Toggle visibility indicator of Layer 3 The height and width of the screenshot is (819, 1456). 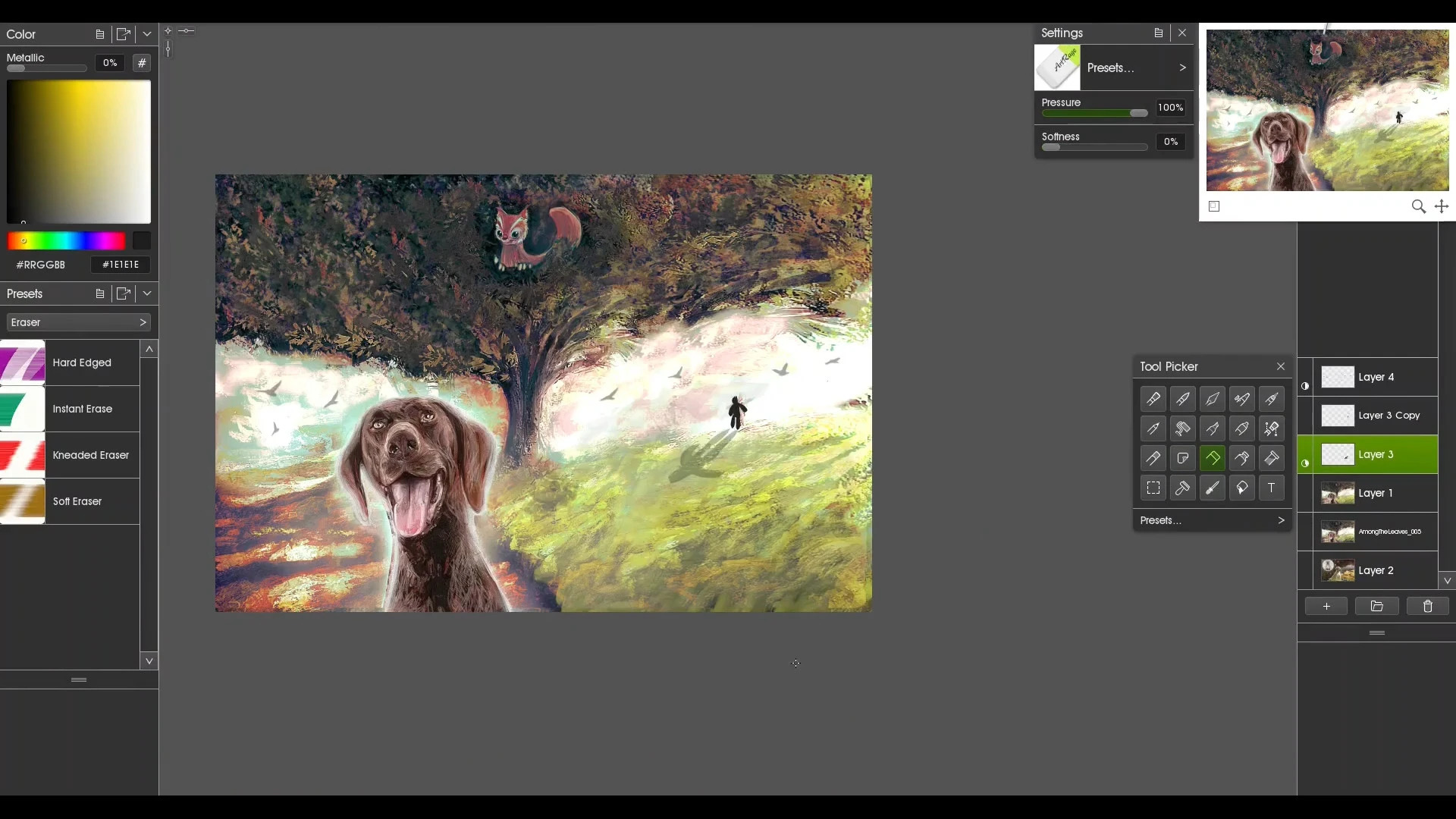(x=1305, y=463)
